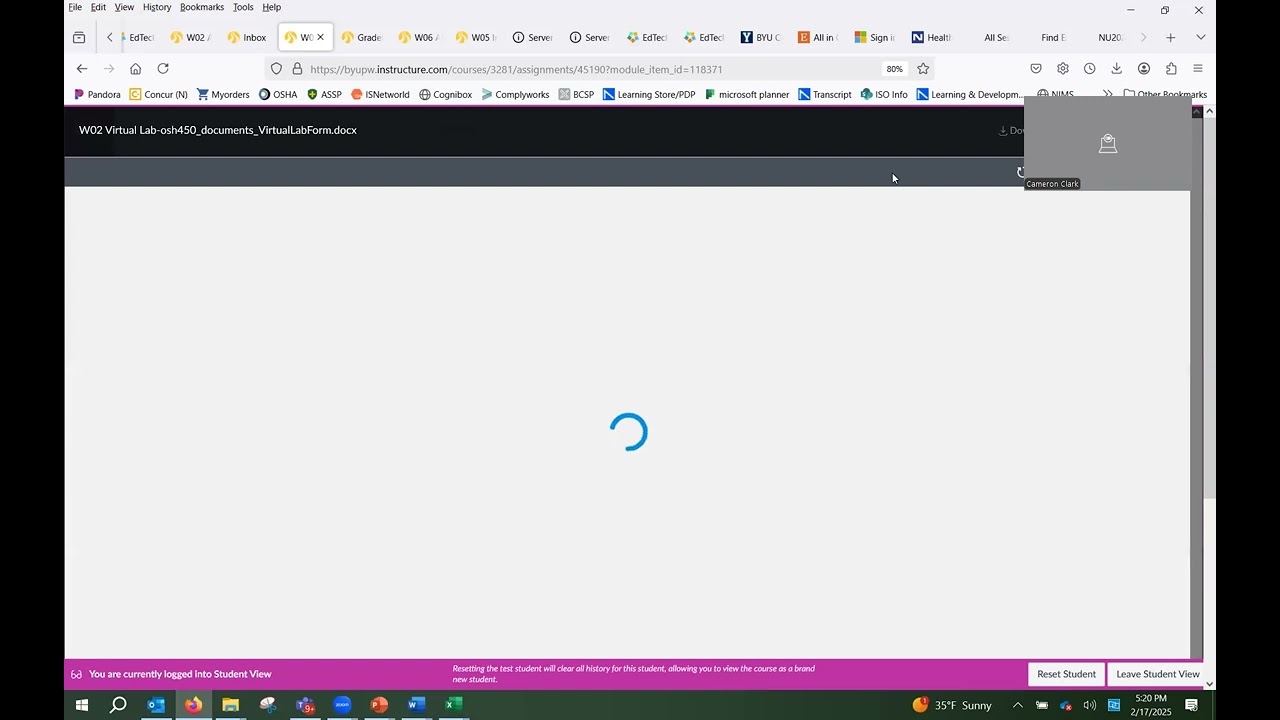Click the Leave Student View button
Viewport: 1280px width, 720px height.
(1158, 674)
